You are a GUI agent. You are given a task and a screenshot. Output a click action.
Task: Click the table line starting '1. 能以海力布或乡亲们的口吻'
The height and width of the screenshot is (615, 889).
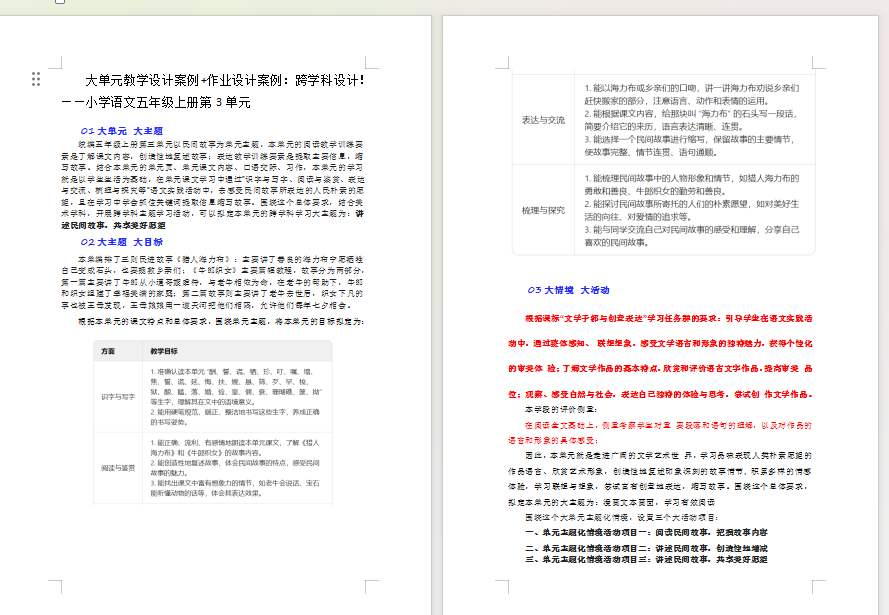pos(692,88)
